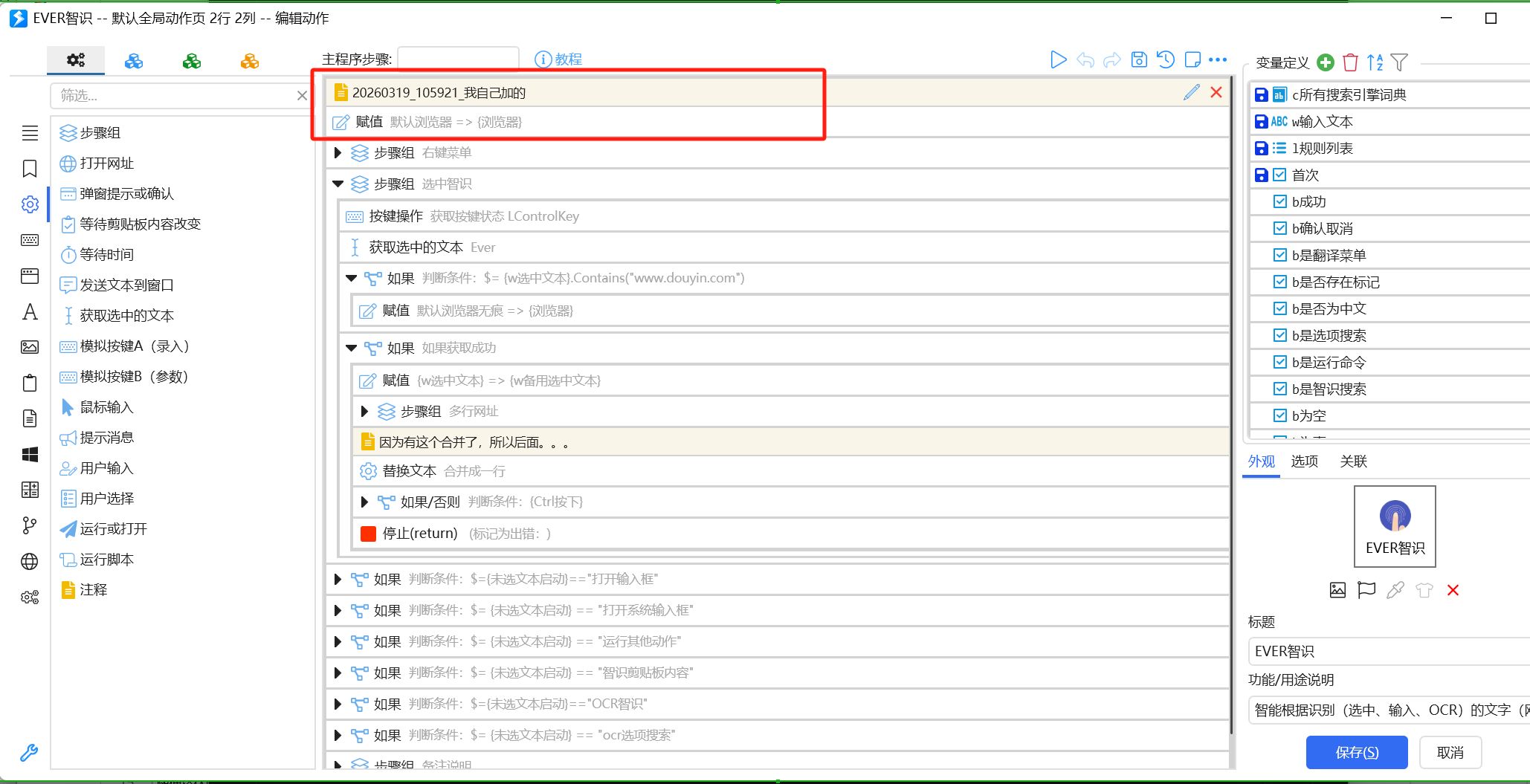Toggle the b是否为中文 variable checkbox

[x=1279, y=308]
